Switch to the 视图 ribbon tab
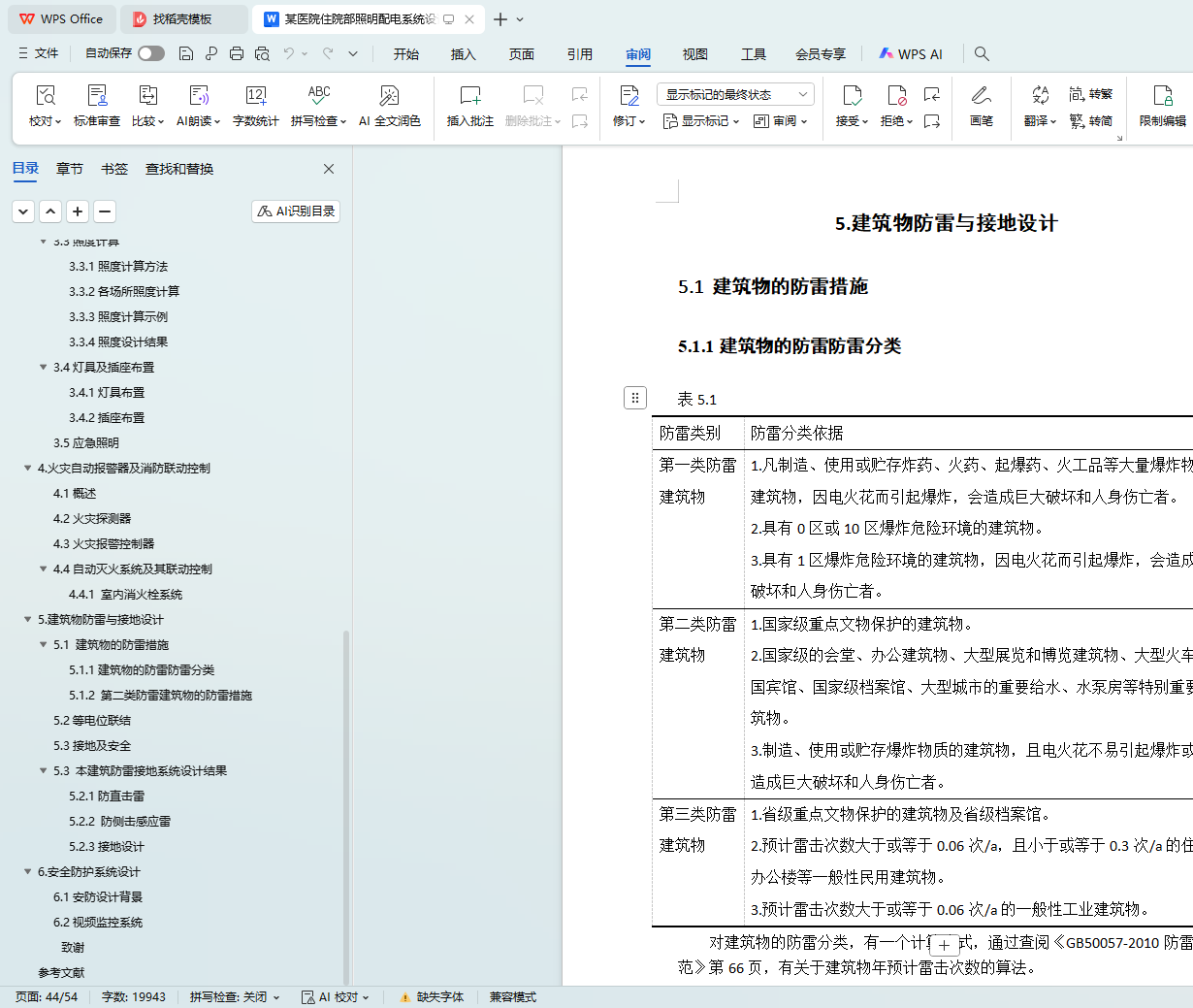The image size is (1193, 1008). [694, 54]
